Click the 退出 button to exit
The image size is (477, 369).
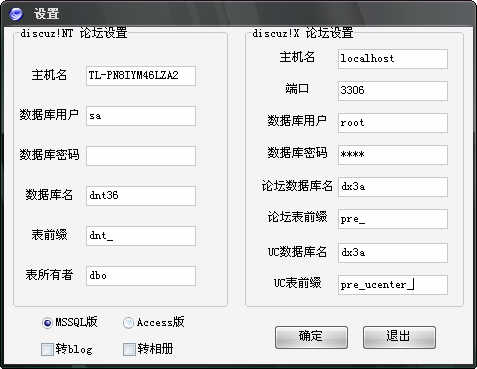tap(399, 337)
